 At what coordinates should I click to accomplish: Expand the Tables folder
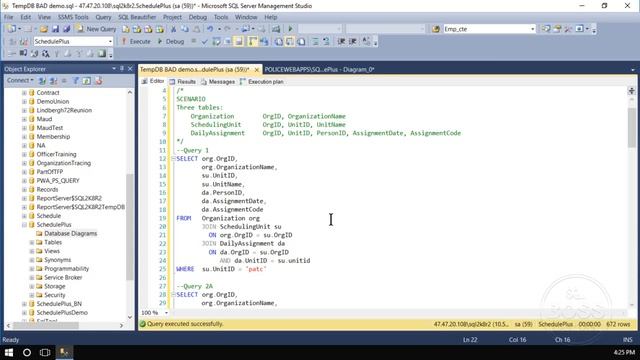32,242
